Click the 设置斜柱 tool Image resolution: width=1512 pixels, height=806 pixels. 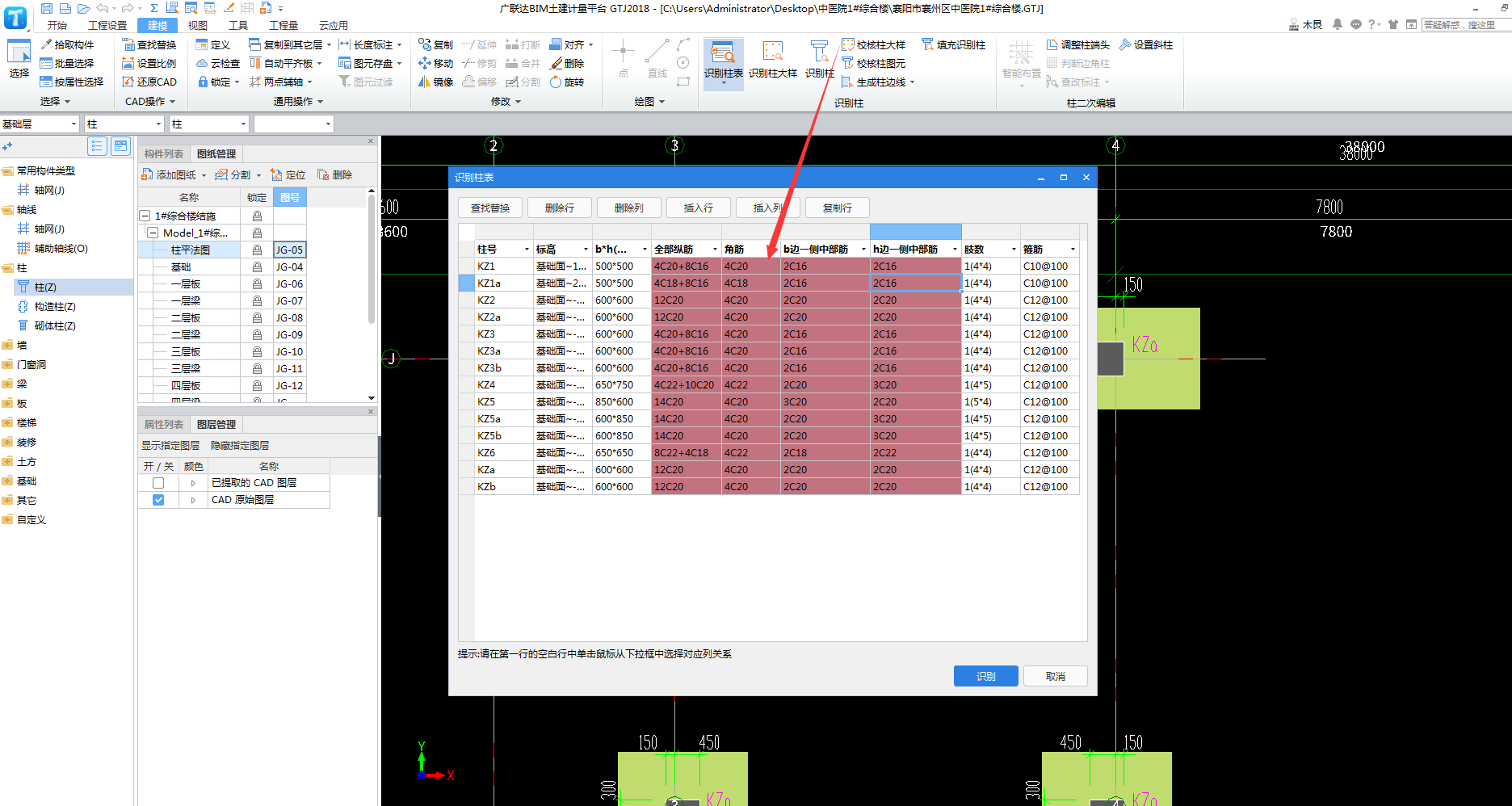coord(1146,45)
